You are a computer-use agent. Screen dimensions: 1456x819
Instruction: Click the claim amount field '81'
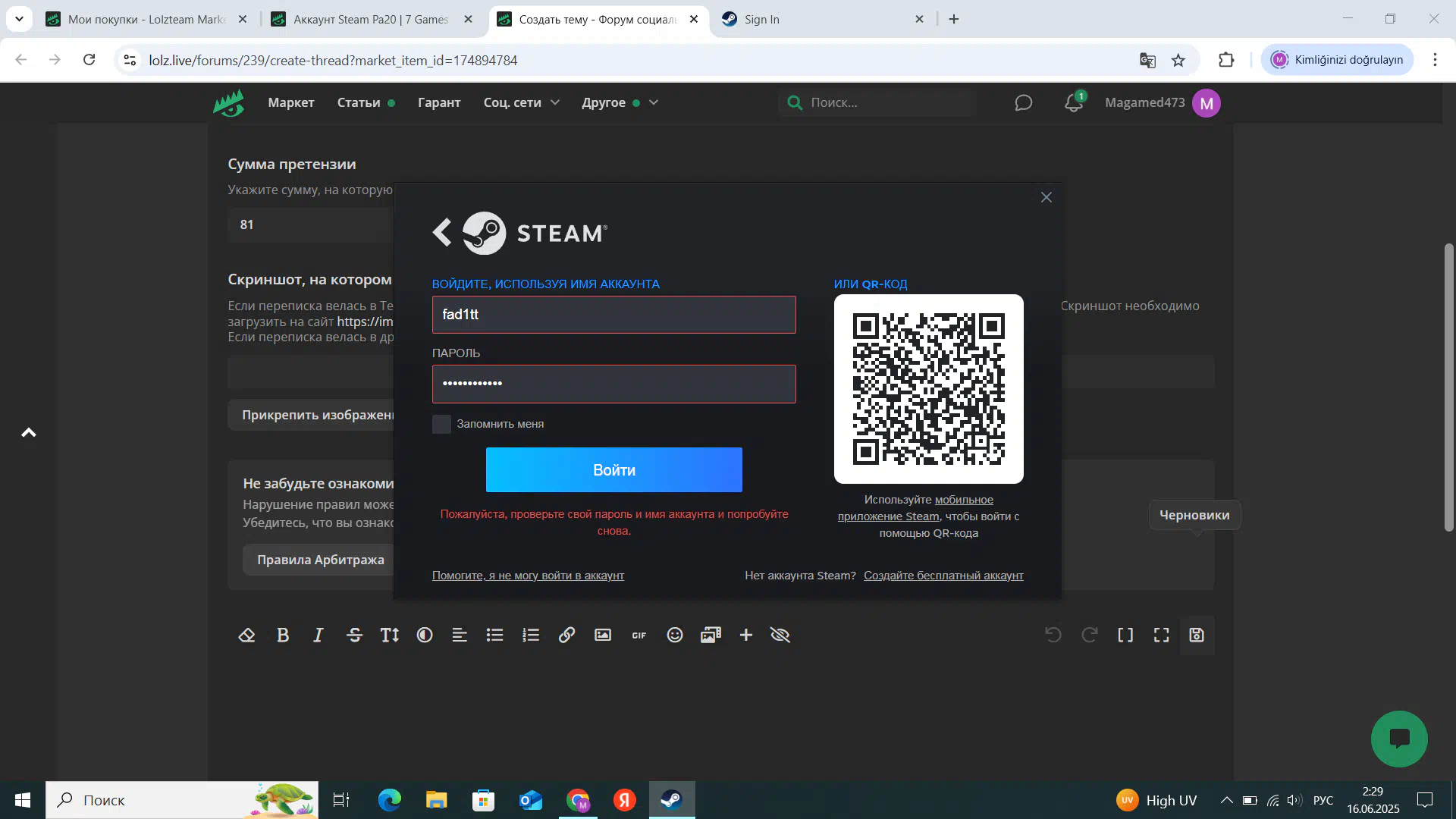point(311,224)
